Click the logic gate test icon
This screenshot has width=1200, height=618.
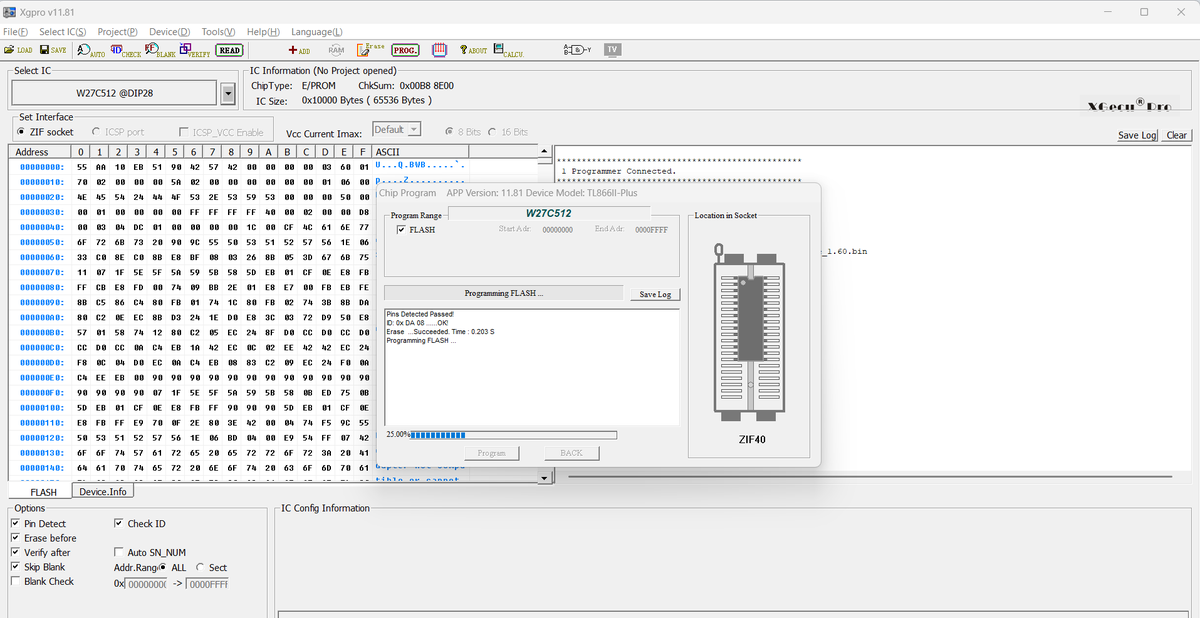point(578,50)
